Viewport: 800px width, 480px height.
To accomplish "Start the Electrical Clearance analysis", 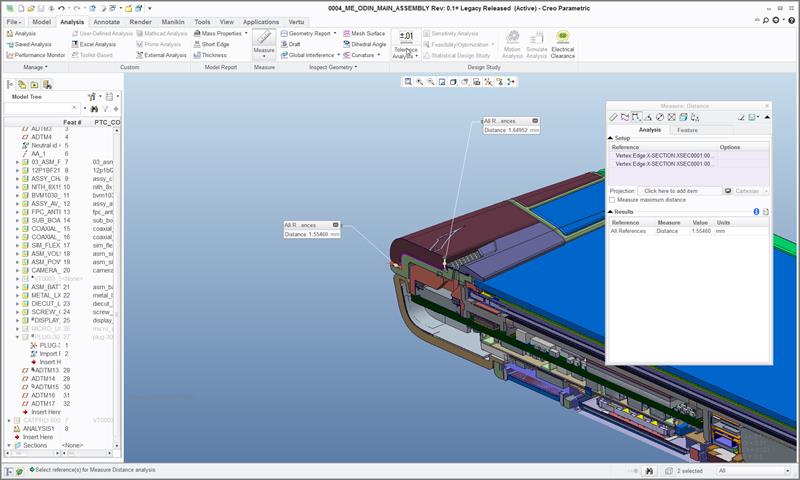I will click(x=563, y=44).
